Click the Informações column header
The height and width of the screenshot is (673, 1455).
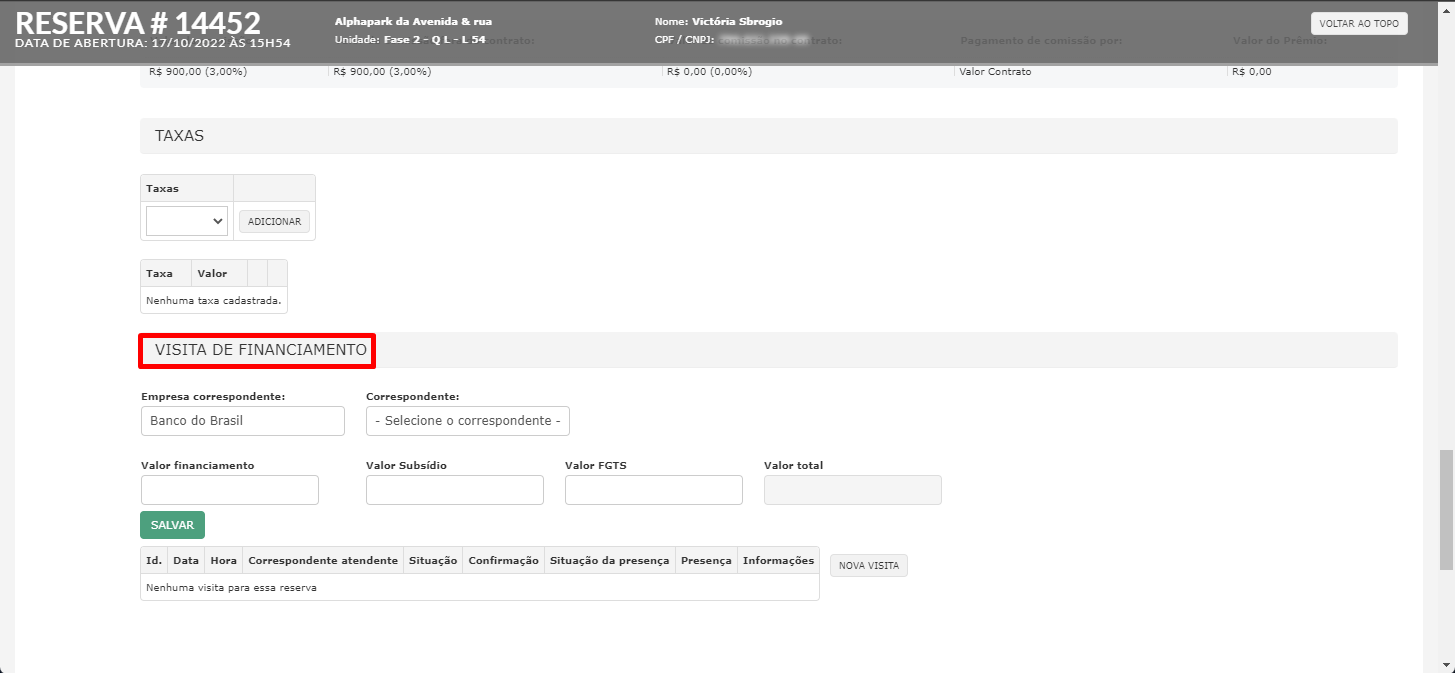(778, 561)
